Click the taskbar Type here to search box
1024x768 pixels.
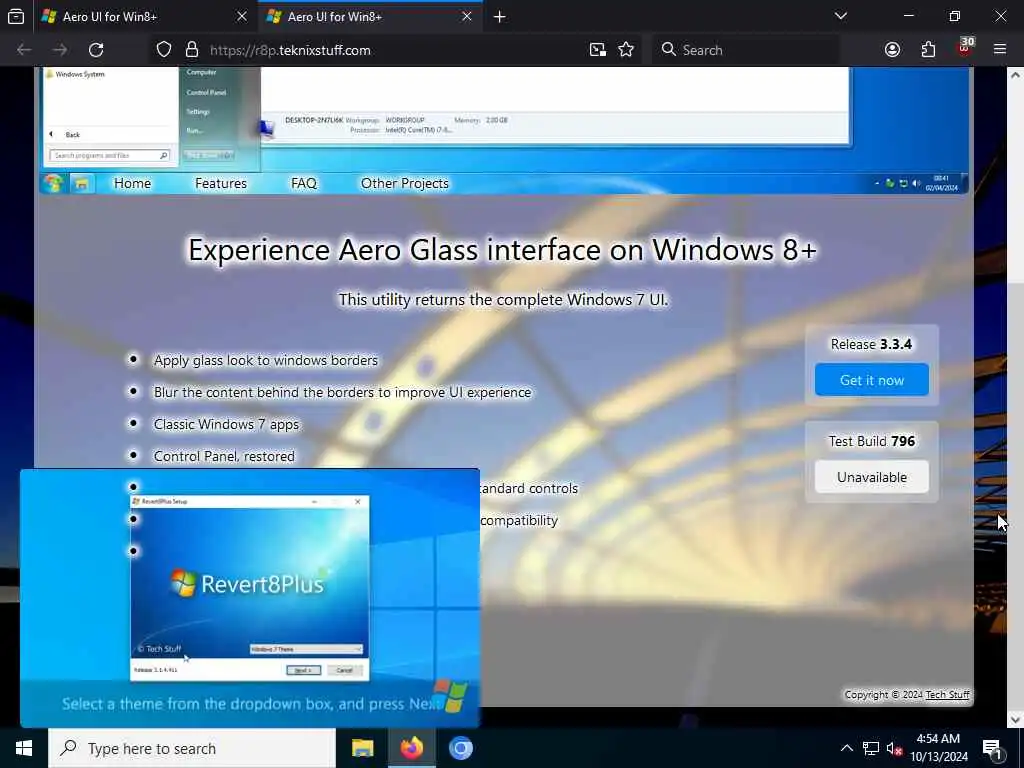tap(192, 748)
